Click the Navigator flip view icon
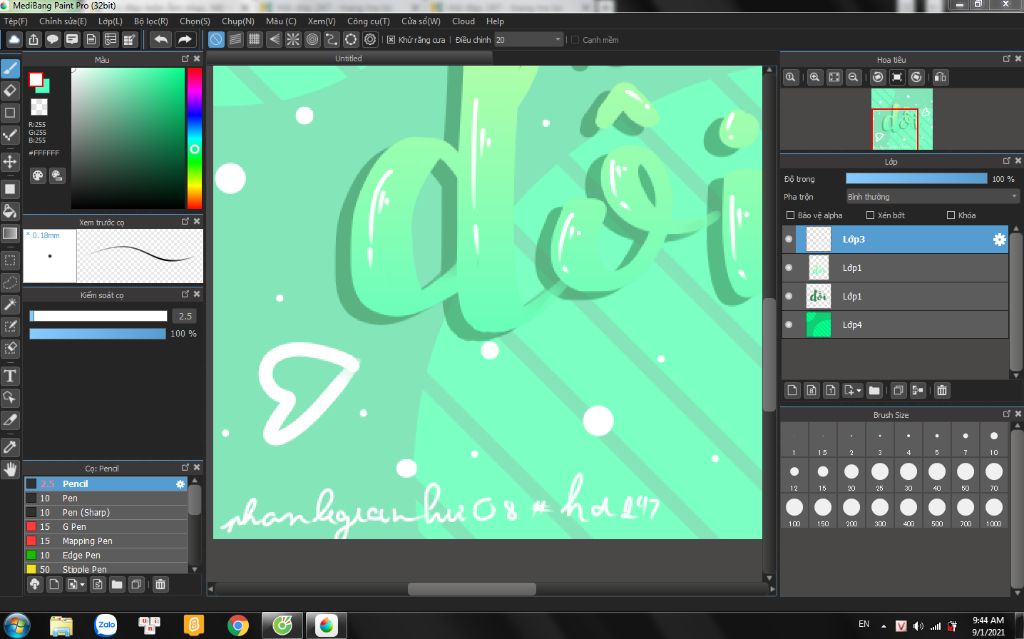 click(x=940, y=77)
